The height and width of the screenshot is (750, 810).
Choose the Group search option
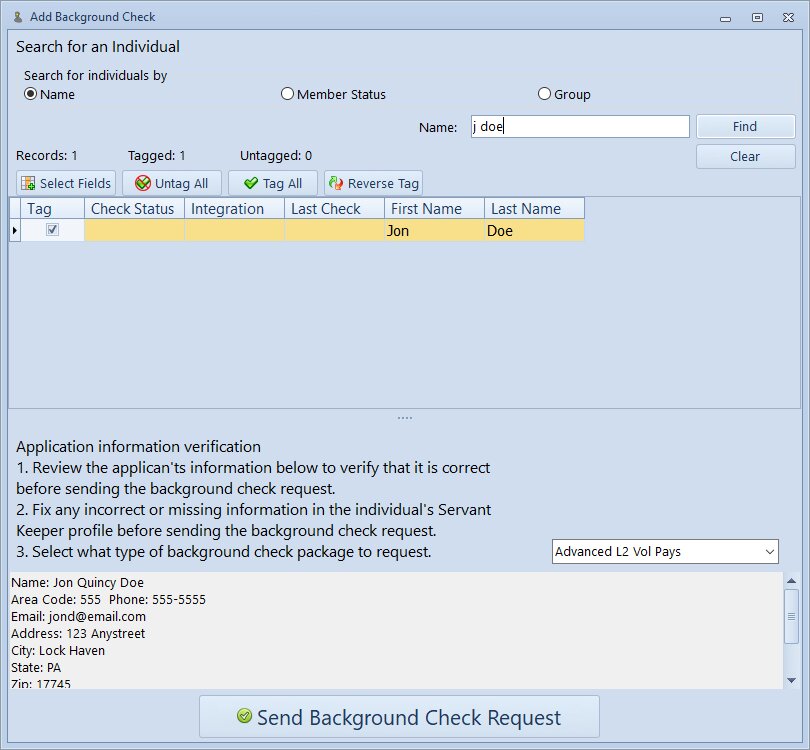(544, 94)
